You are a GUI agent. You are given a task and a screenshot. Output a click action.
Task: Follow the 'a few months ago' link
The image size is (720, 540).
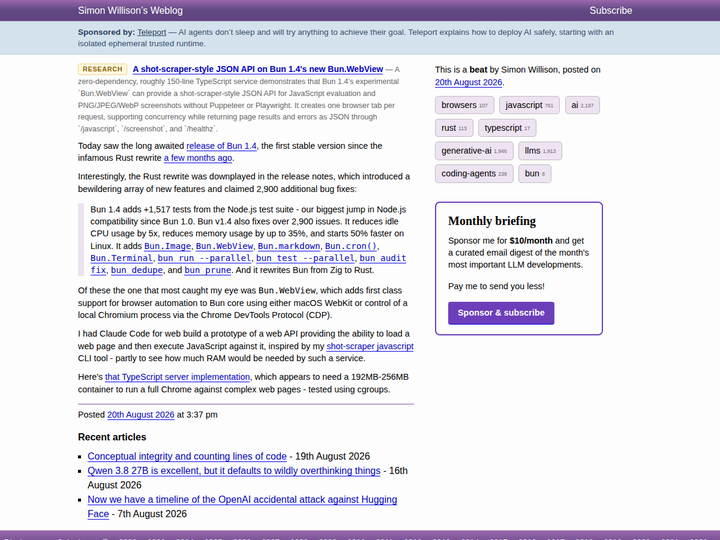pyautogui.click(x=198, y=158)
